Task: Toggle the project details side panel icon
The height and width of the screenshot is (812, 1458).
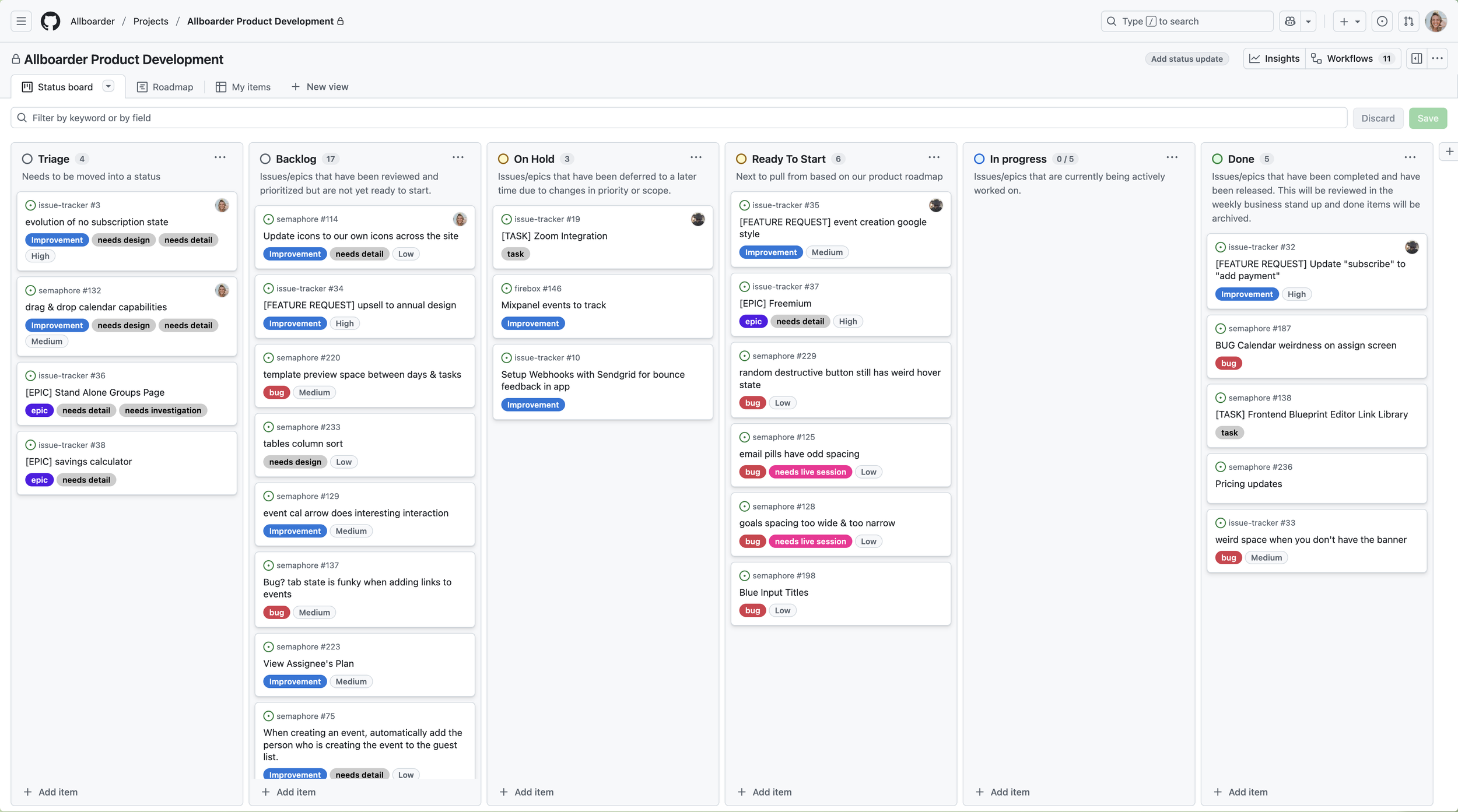Action: (1417, 58)
